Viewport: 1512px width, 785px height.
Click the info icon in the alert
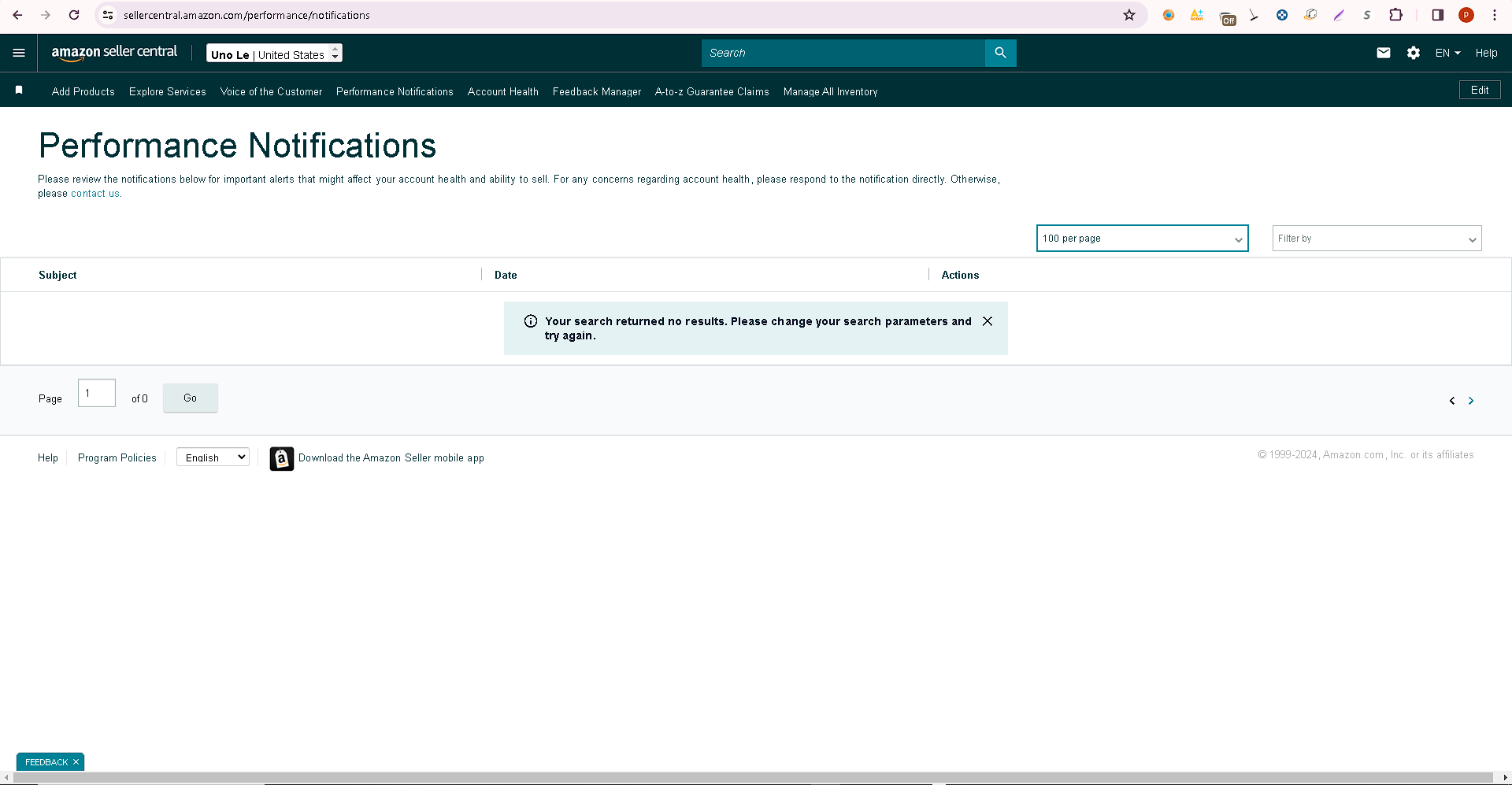[x=531, y=321]
